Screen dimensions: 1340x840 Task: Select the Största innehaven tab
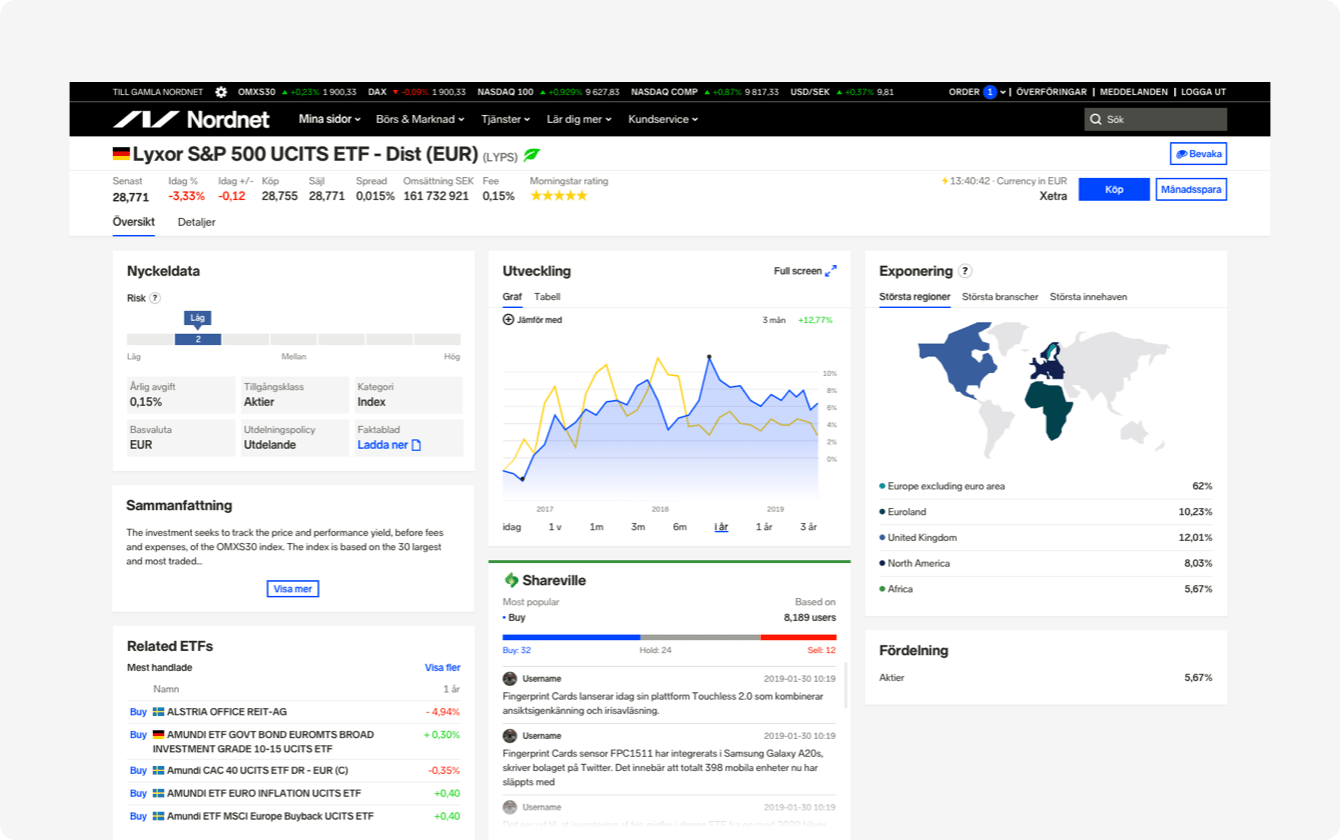pos(1088,297)
